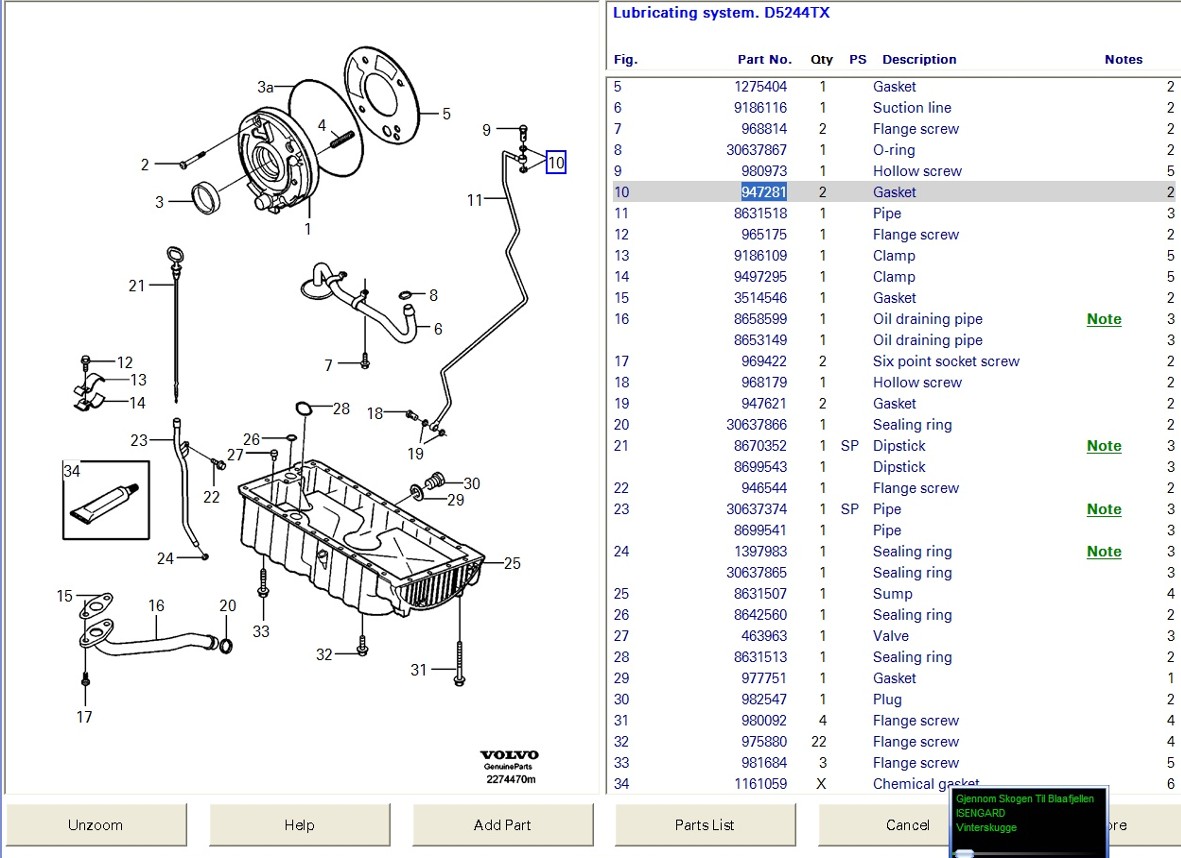This screenshot has width=1181, height=858.
Task: Select Flange screw row 981684
Action: 893,762
